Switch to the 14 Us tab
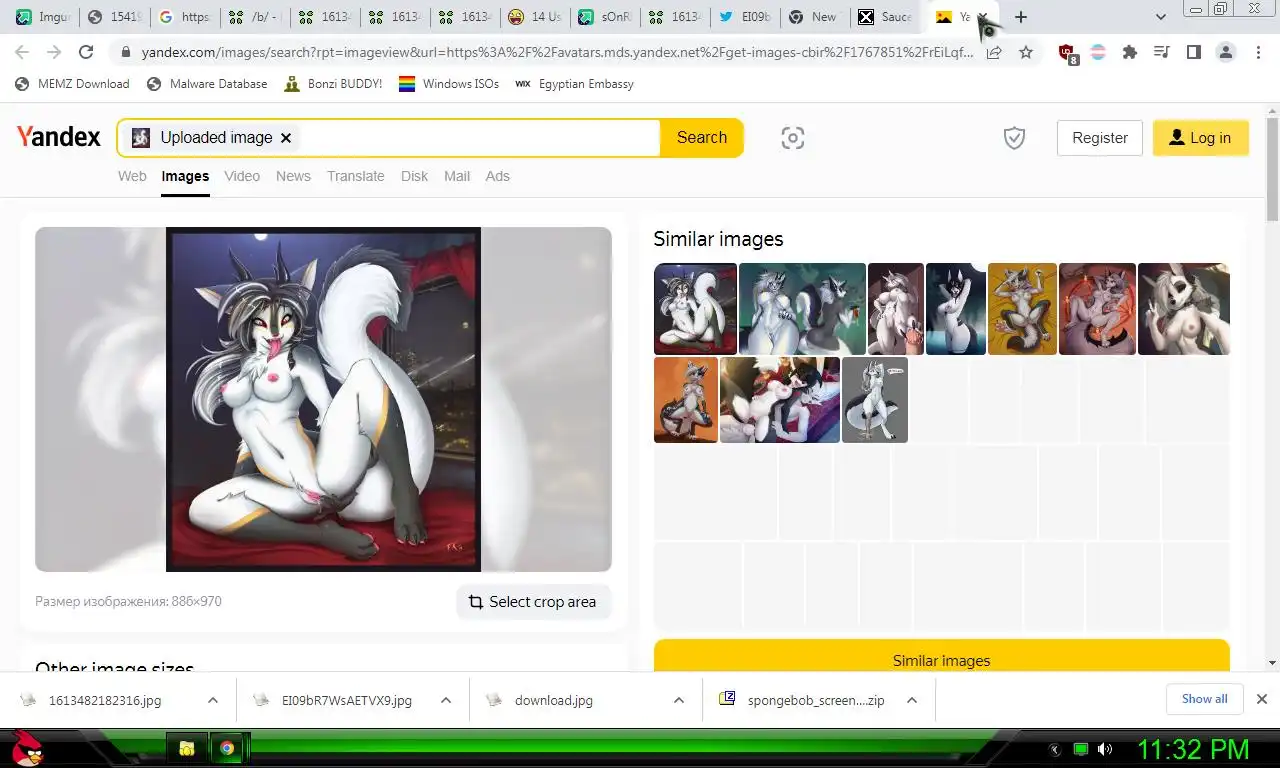The image size is (1280, 768). tap(534, 17)
